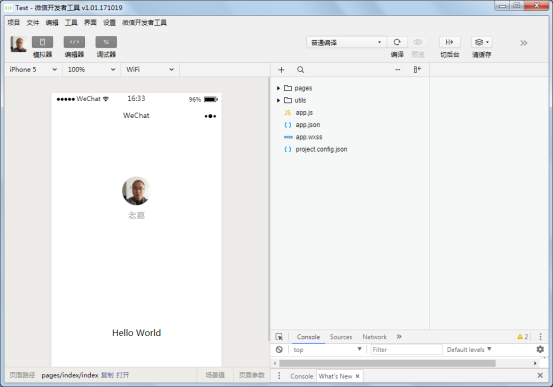Screen dimensions: 553x387
Task: Click the profile avatar in the simulator
Action: coord(136,191)
